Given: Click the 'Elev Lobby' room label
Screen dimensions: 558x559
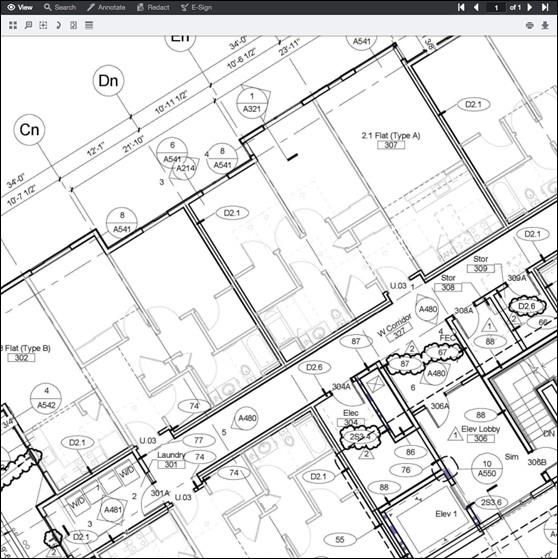Looking at the screenshot, I should click(480, 429).
